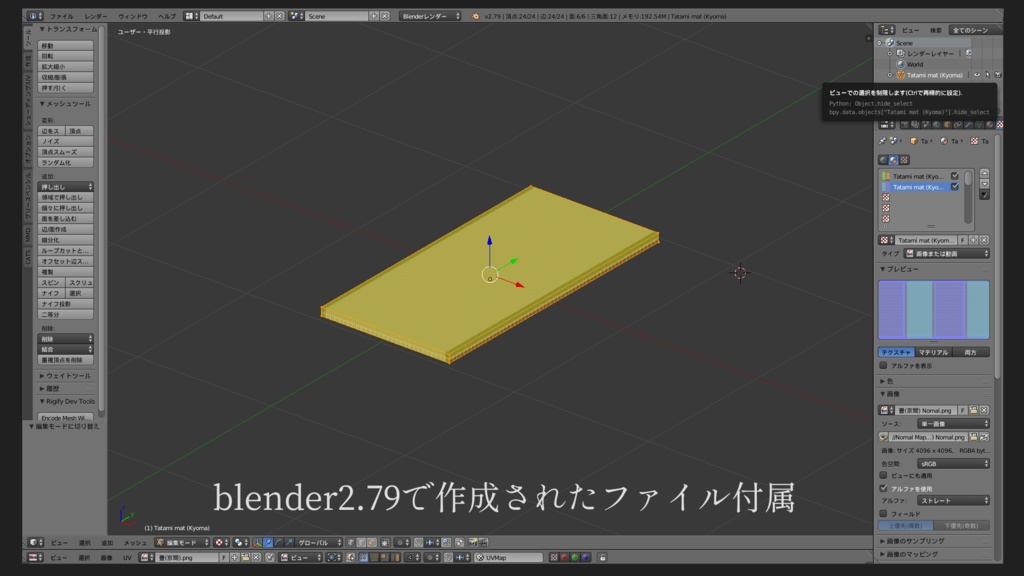Click the 移動 (translate) button
Image resolution: width=1024 pixels, height=576 pixels.
[x=65, y=46]
